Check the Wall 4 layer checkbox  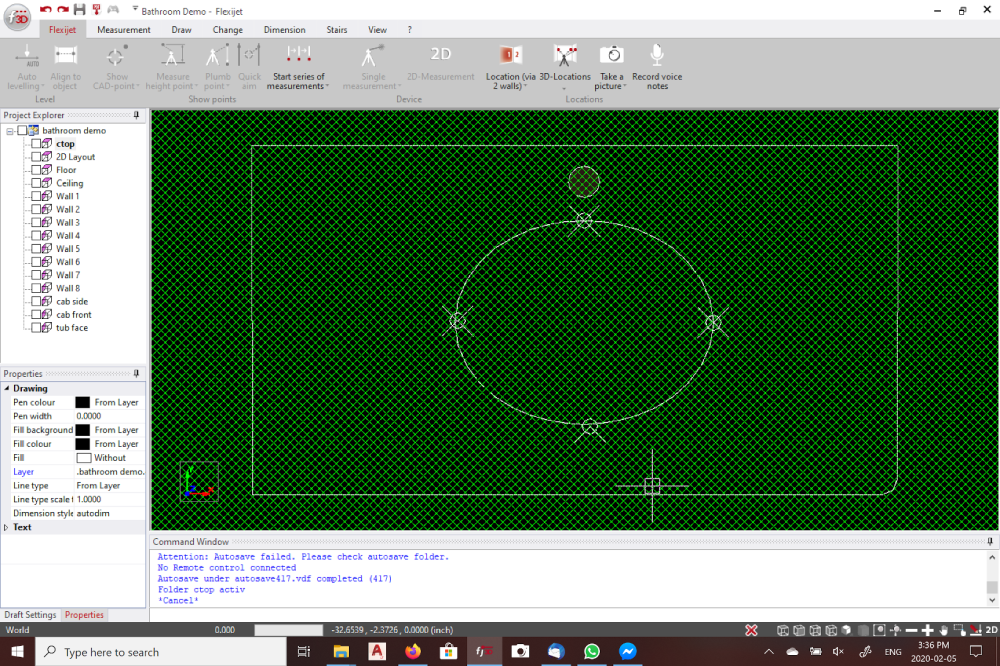[x=36, y=235]
